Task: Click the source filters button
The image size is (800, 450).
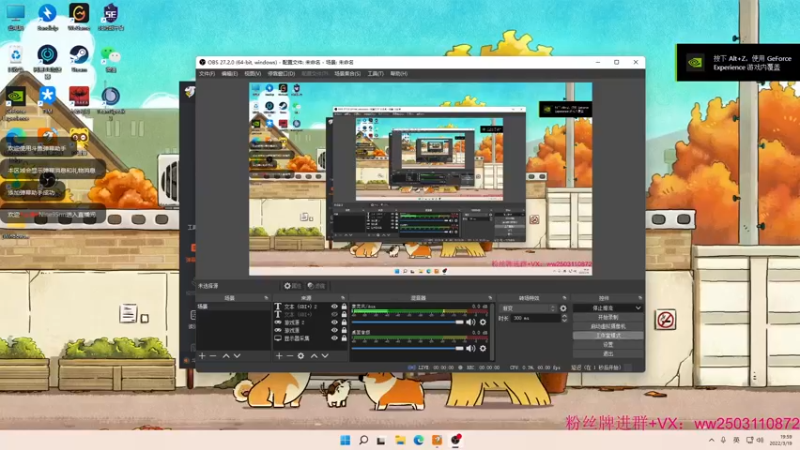Action: coord(316,286)
